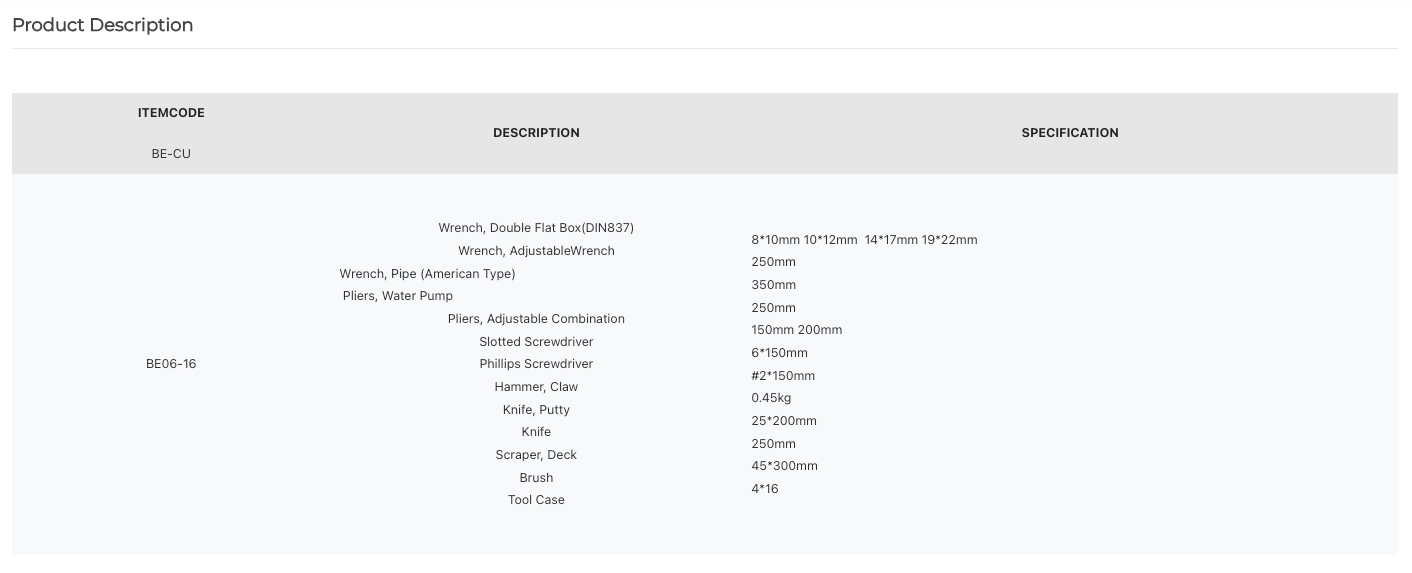Screen dimensions: 1412x573
Task: Click the SPECIFICATION column header
Action: 1070,133
